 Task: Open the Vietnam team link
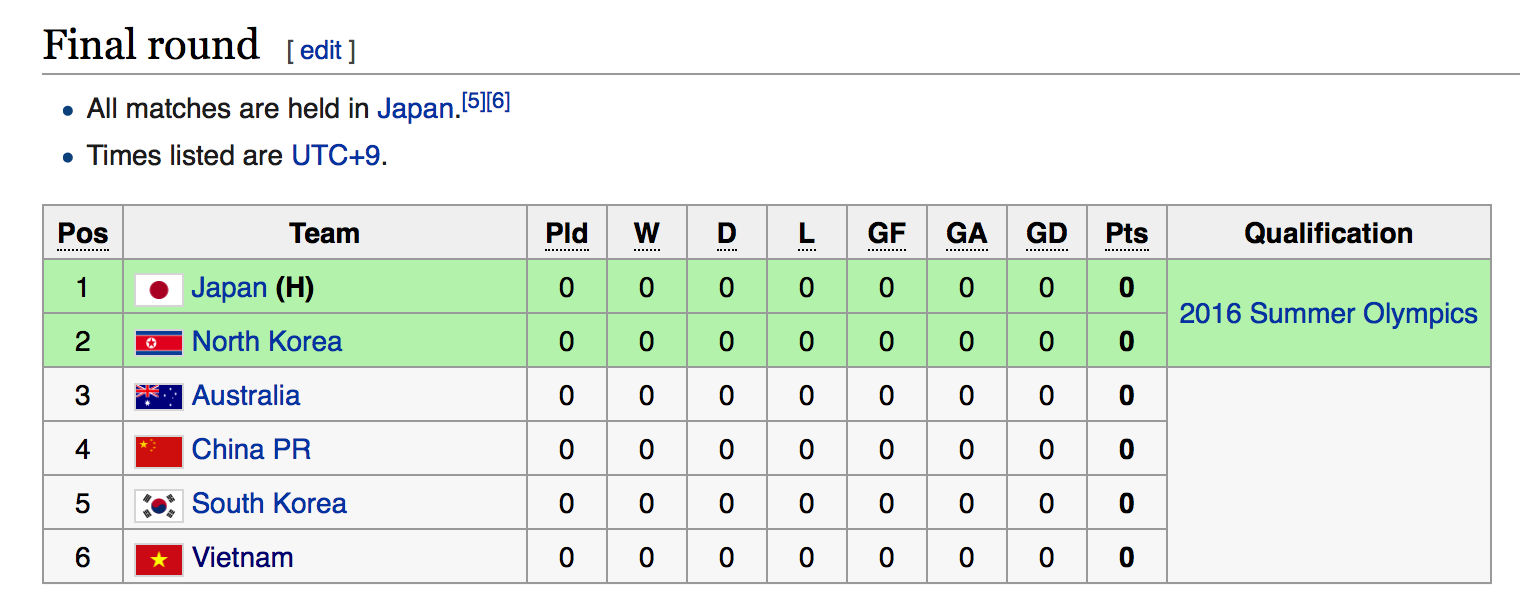(243, 558)
